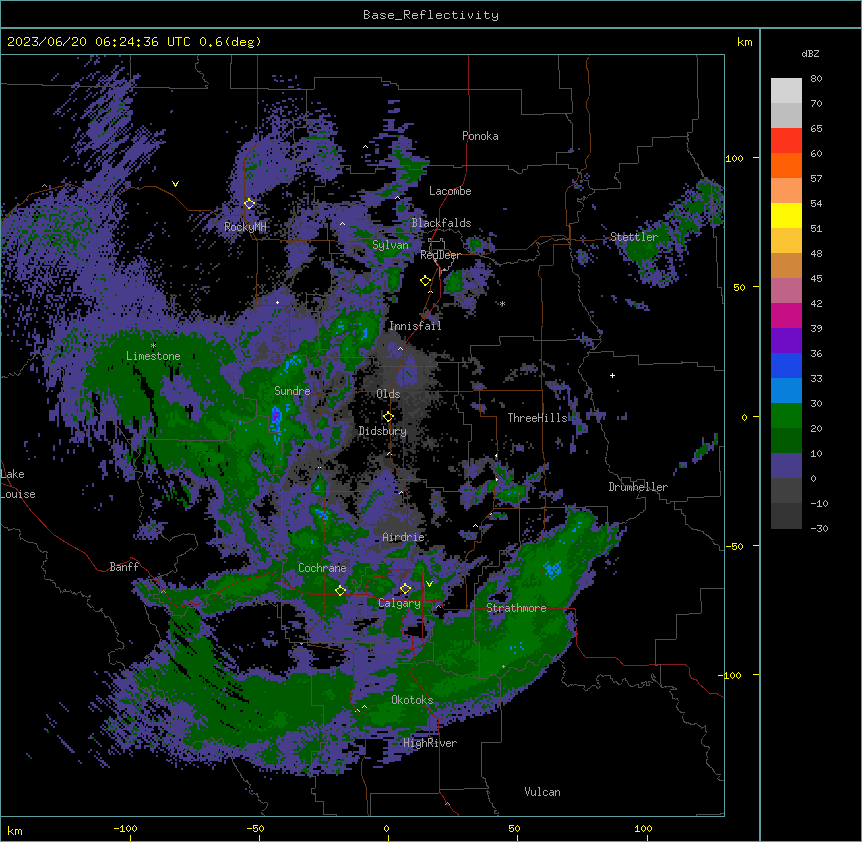Click the ThreeHills town label
The width and height of the screenshot is (862, 842).
pos(537,418)
